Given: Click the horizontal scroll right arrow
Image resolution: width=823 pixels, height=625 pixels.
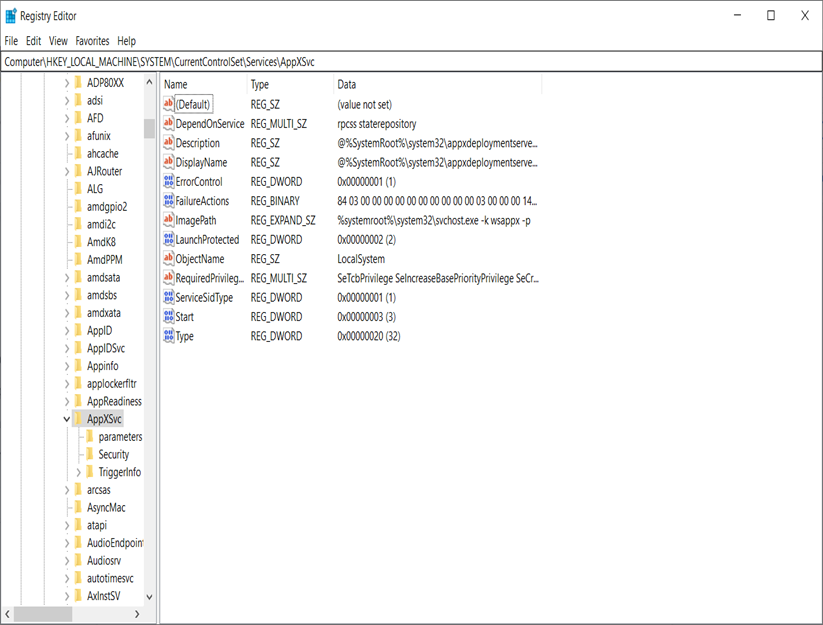Looking at the screenshot, I should (x=137, y=614).
